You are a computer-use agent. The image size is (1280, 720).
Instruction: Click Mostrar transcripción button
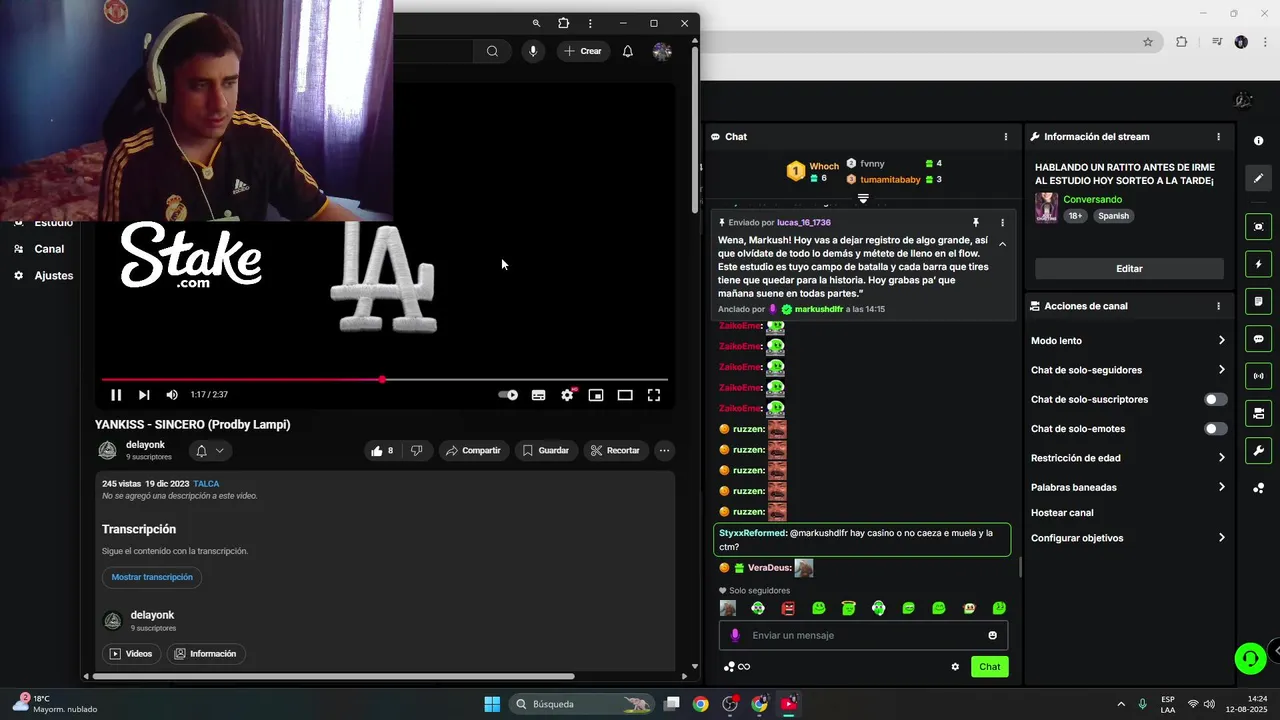152,577
